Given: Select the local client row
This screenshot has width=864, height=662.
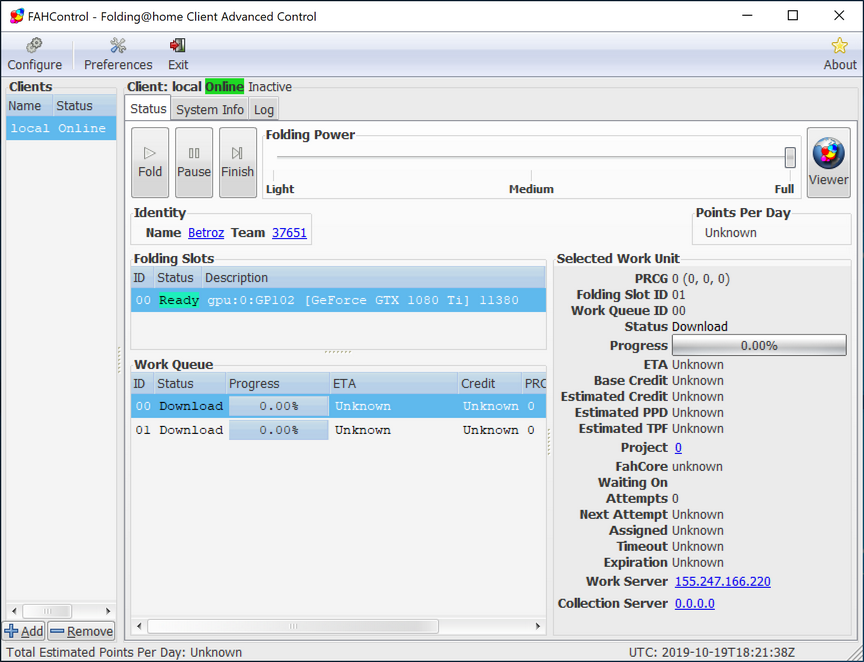Looking at the screenshot, I should 61,128.
